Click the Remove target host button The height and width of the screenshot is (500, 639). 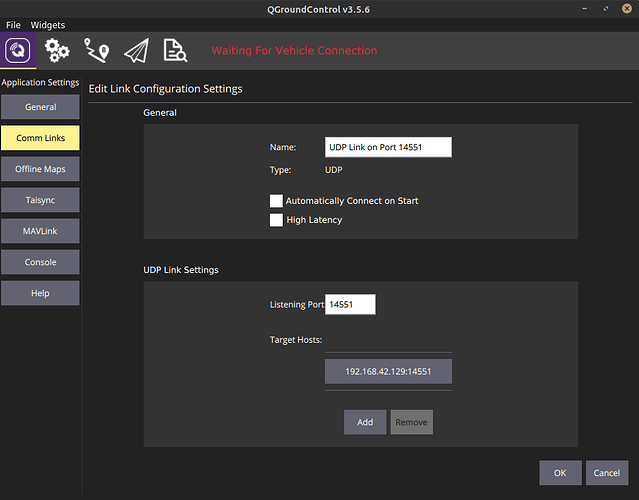click(x=412, y=422)
